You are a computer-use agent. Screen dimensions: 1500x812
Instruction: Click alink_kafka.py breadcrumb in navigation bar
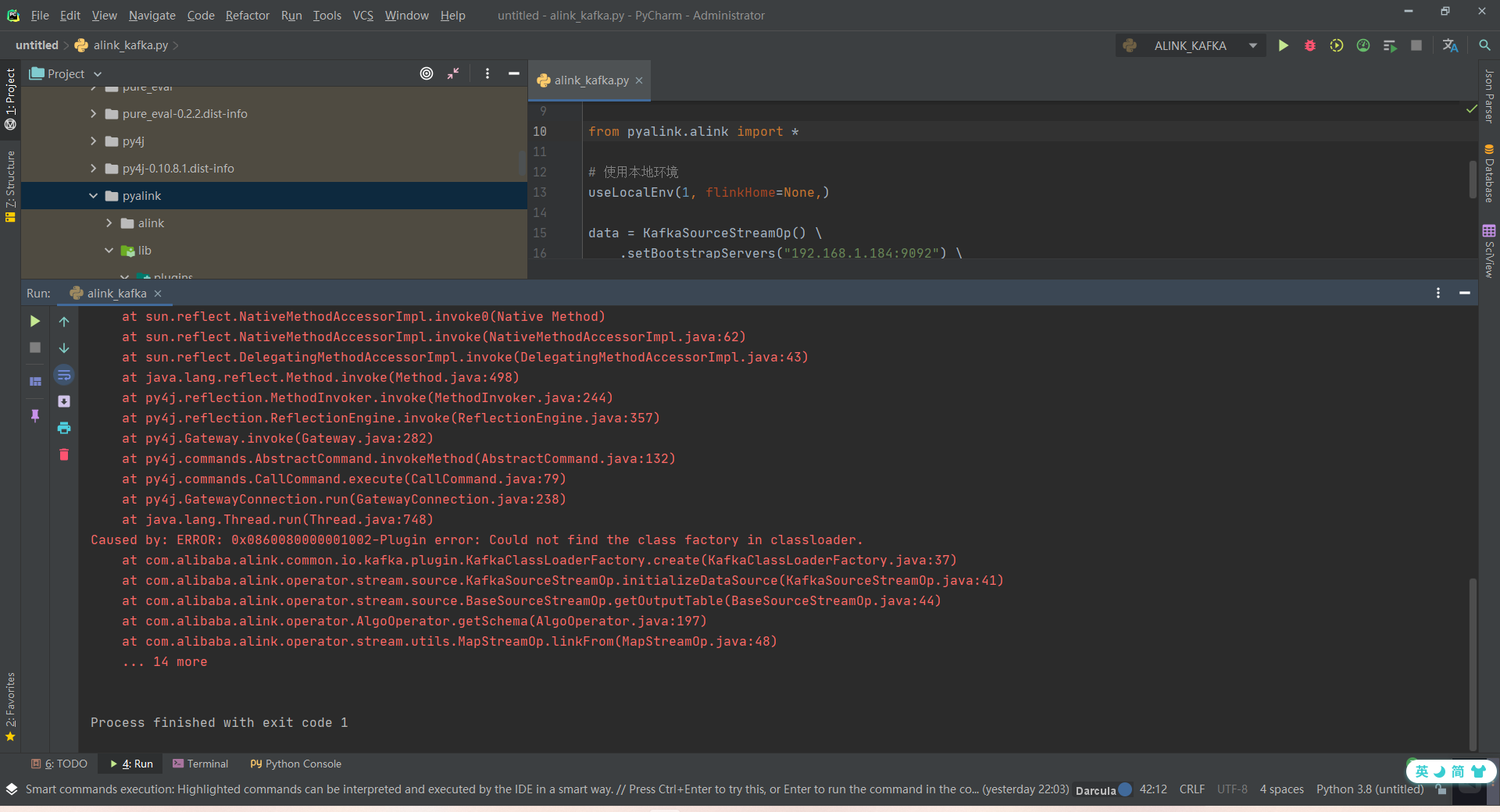[x=122, y=45]
